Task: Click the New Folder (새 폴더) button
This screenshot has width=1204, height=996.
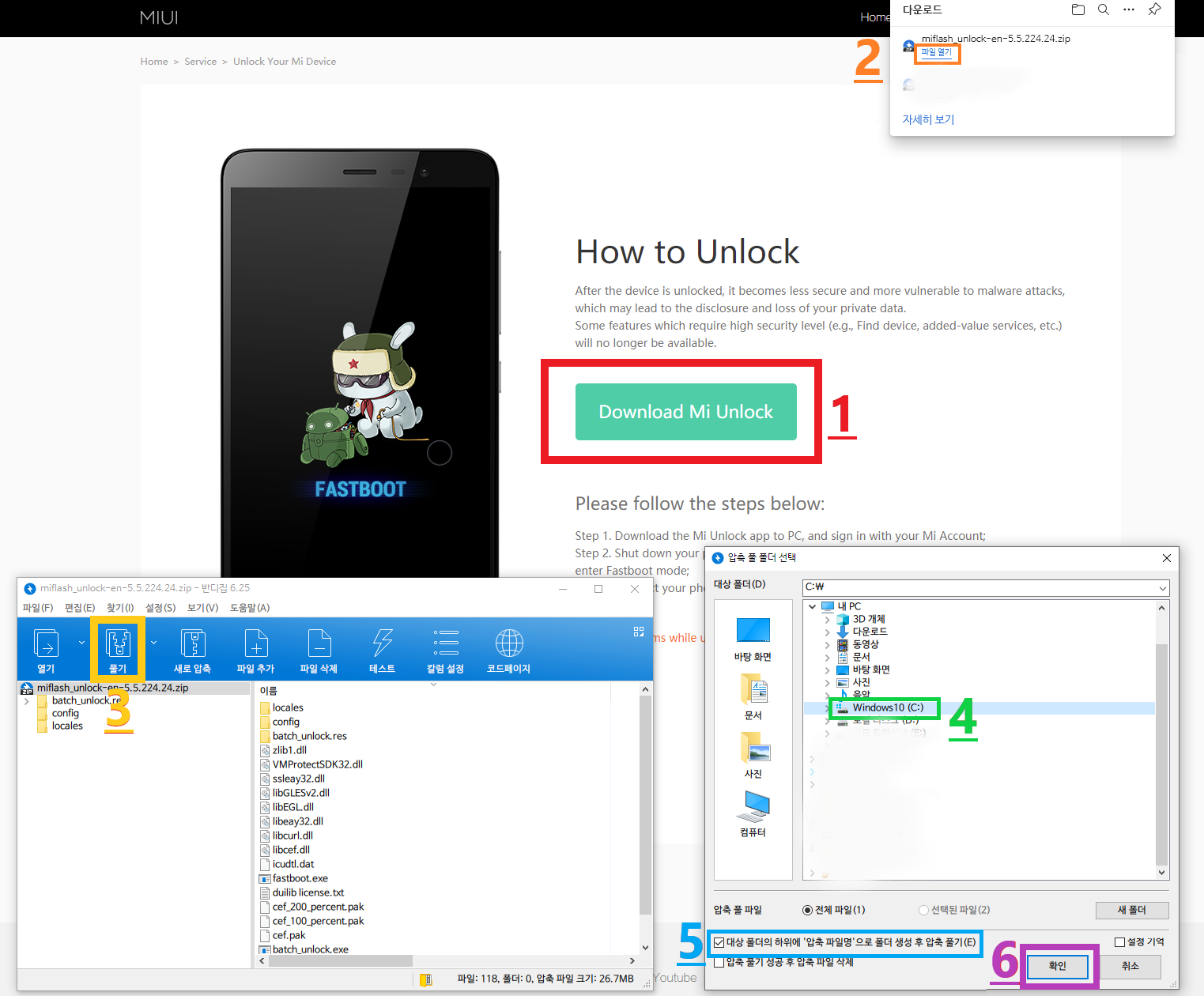Action: pyautogui.click(x=1132, y=910)
